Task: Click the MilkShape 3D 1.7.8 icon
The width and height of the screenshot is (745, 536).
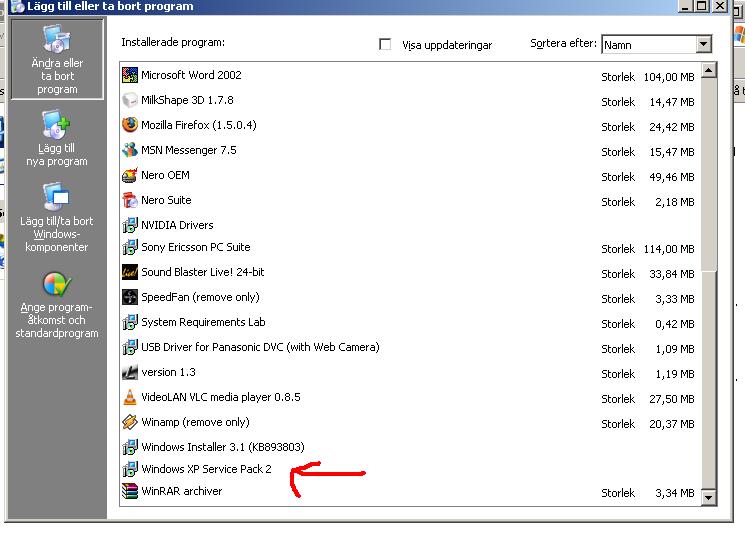Action: pos(130,100)
